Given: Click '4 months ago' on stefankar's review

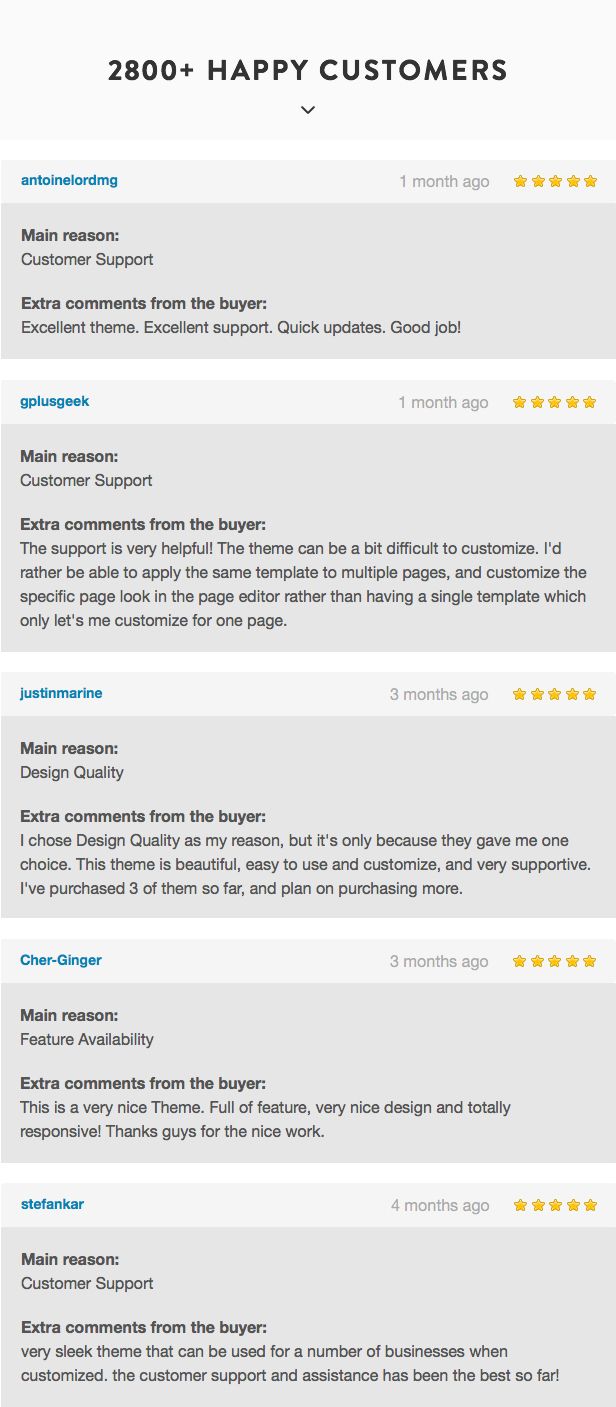Looking at the screenshot, I should point(440,1206).
